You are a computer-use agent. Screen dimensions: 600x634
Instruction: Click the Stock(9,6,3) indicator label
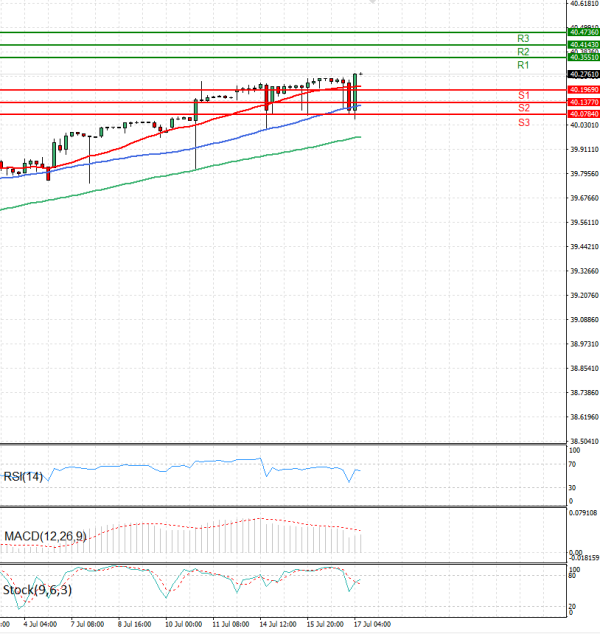coord(37,590)
